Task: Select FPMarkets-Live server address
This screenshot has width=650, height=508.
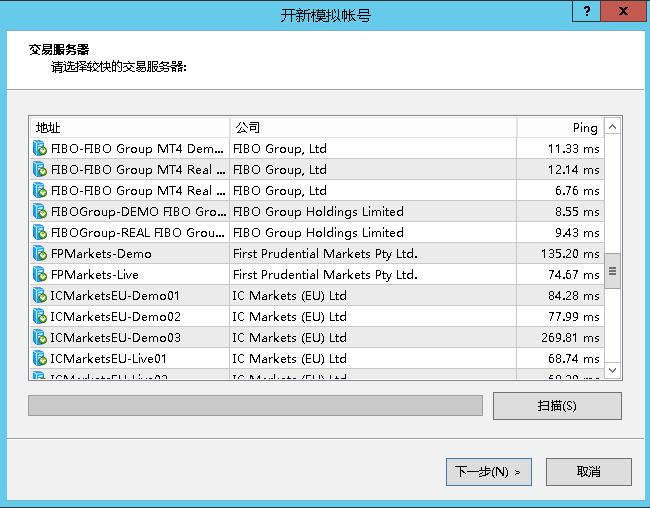Action: click(x=95, y=275)
